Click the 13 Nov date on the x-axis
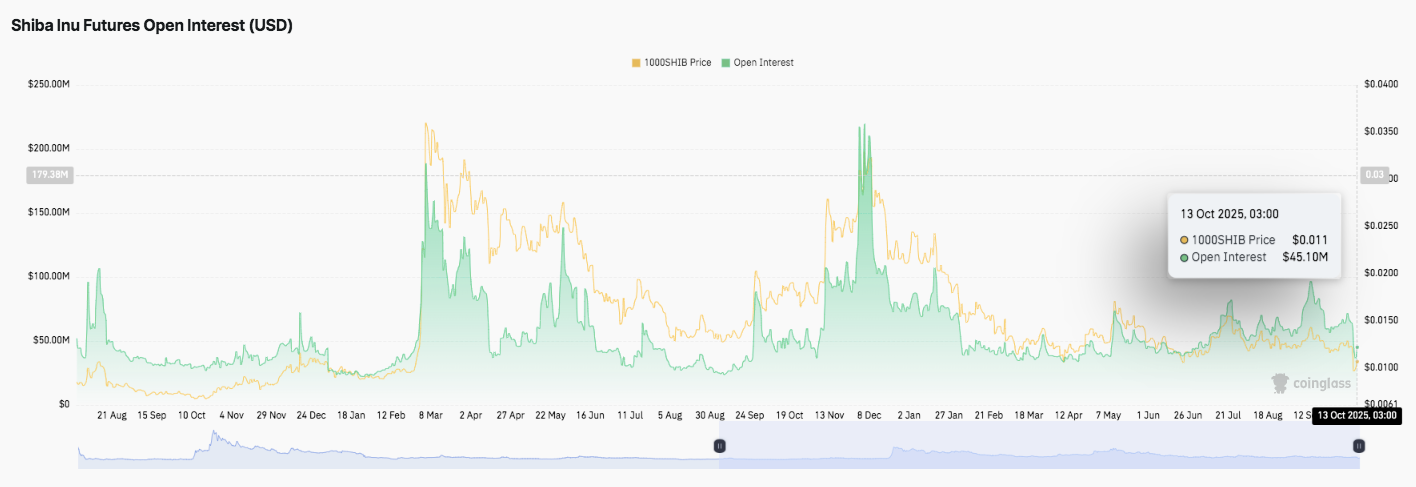 click(830, 415)
